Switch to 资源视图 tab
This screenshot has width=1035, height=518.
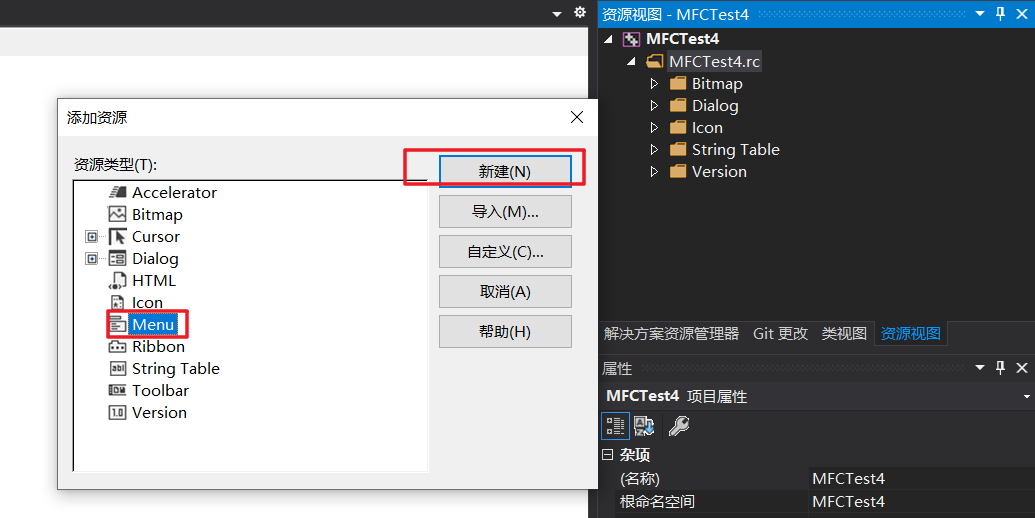coord(910,334)
